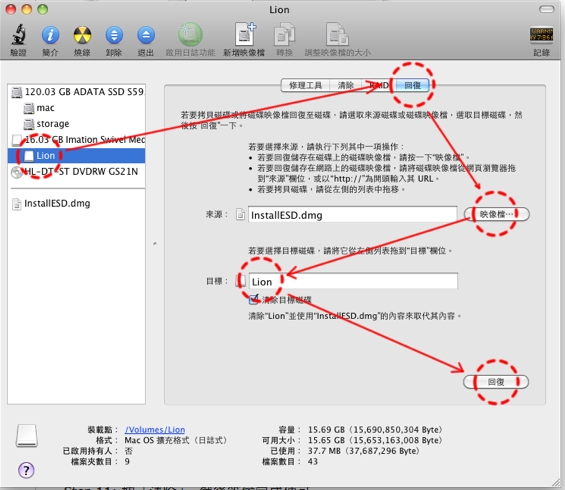Select the 120.03 GB ADATA SSD disk
Viewport: 565px width, 490px height.
coord(77,92)
